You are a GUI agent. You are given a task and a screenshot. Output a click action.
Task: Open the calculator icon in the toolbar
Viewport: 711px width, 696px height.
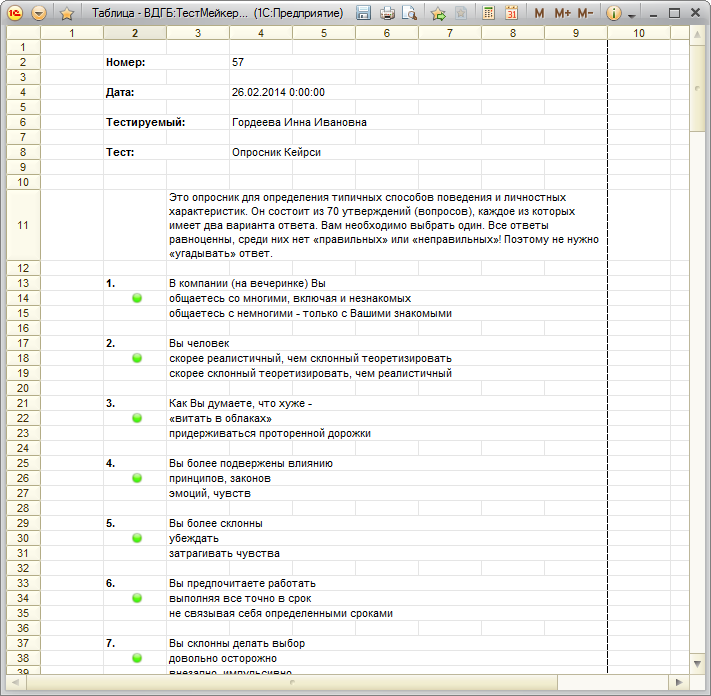pos(488,13)
